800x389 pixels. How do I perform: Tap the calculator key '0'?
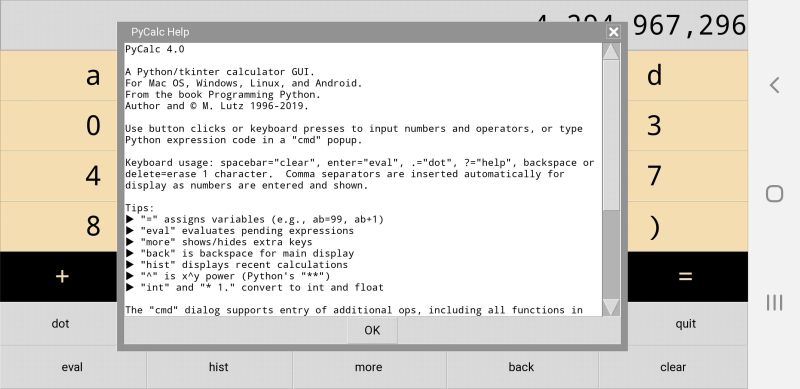point(59,126)
